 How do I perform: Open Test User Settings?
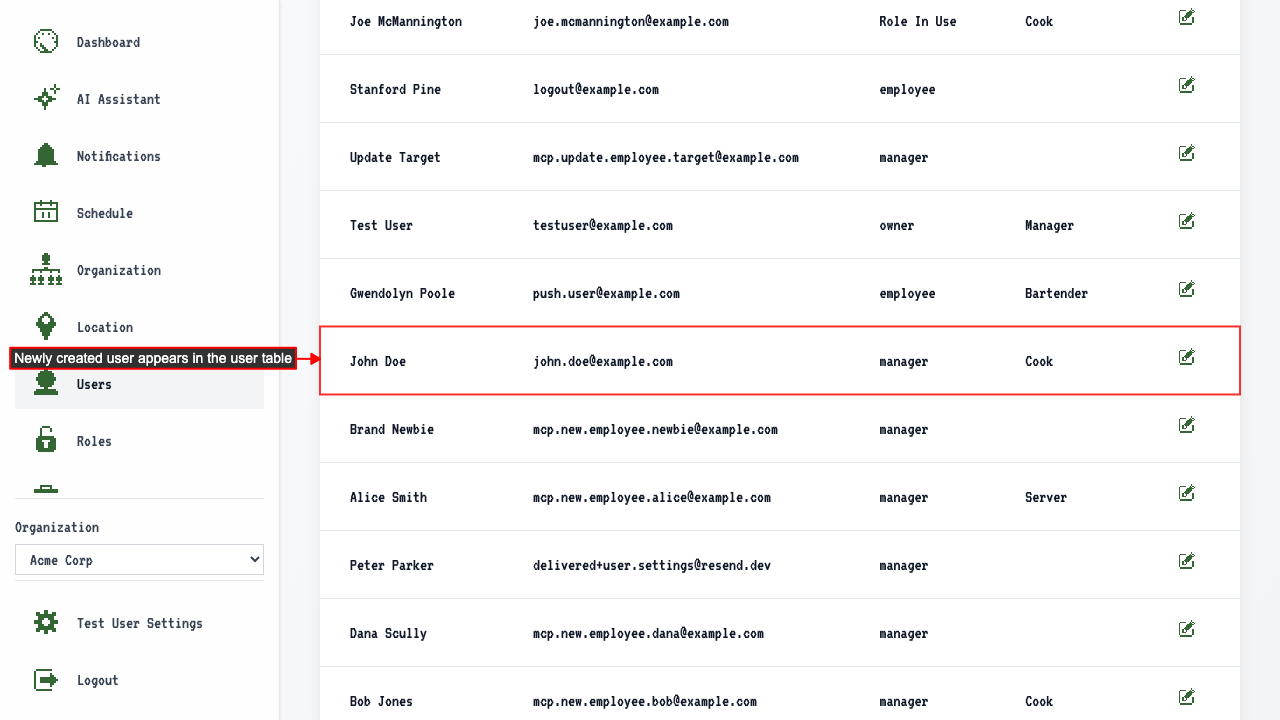[139, 623]
